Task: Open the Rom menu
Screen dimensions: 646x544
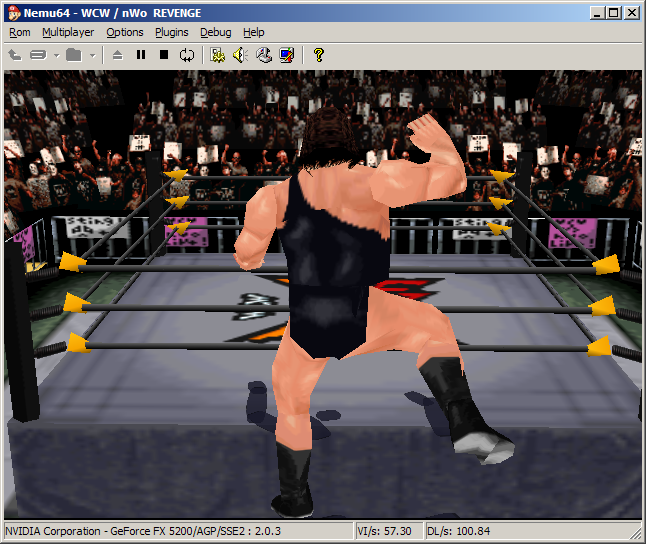Action: coord(19,32)
